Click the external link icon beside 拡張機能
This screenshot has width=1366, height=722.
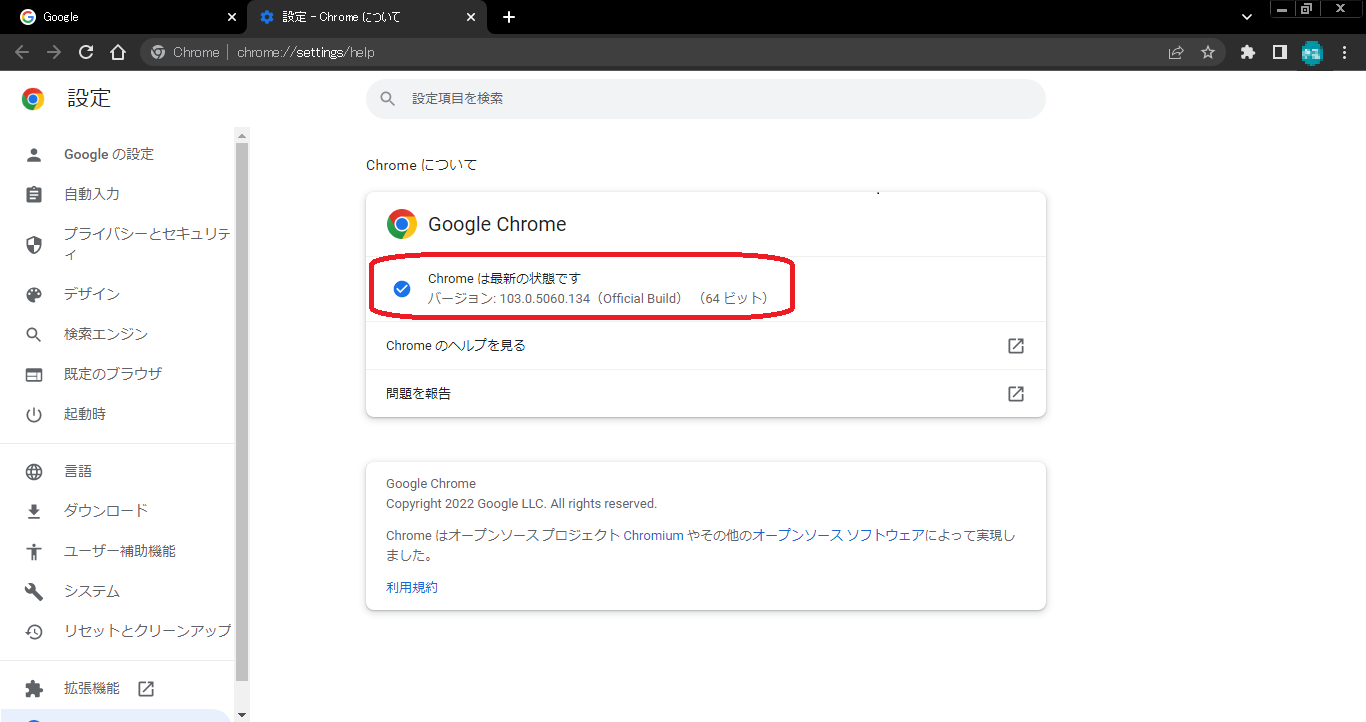[x=146, y=689]
